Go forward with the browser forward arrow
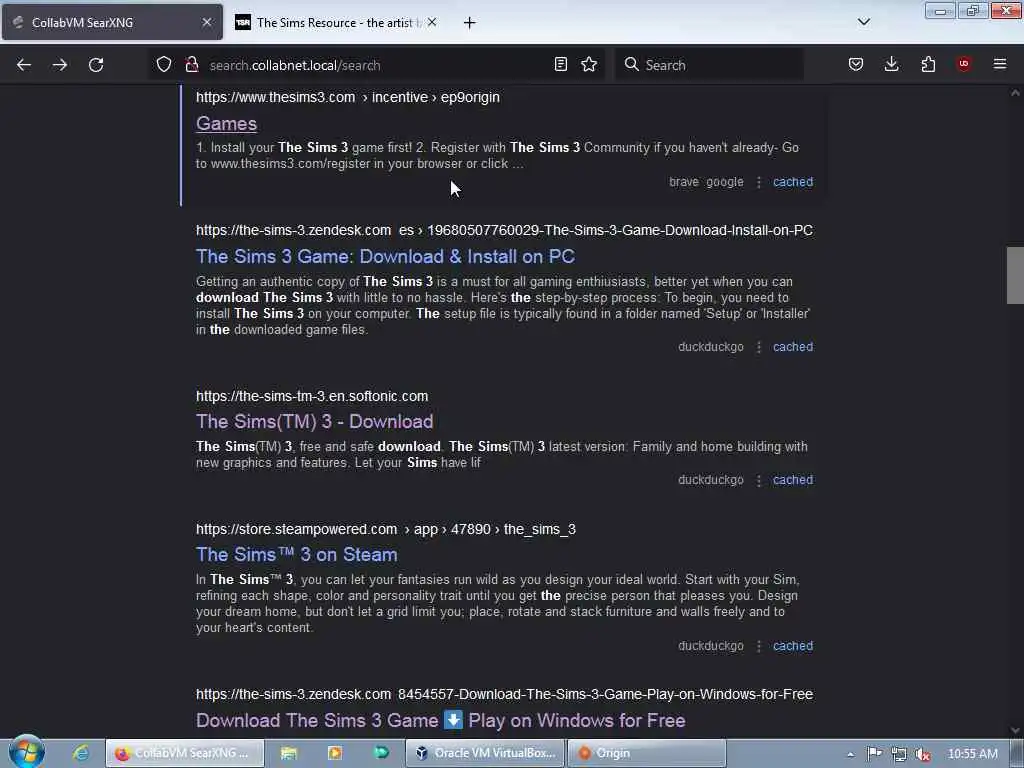 click(59, 65)
